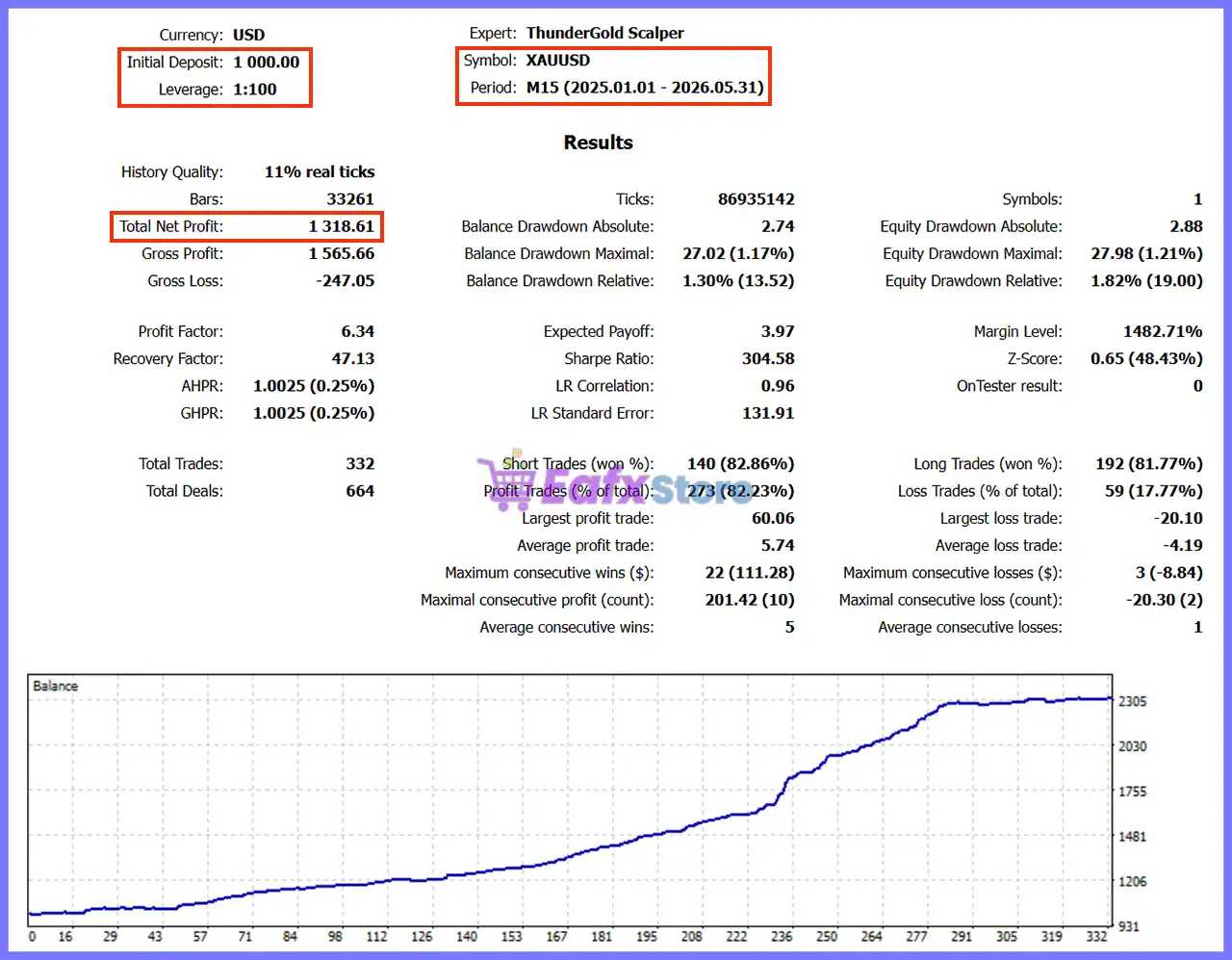Click the Bars value "33261"
This screenshot has height=960, width=1232.
pos(350,199)
